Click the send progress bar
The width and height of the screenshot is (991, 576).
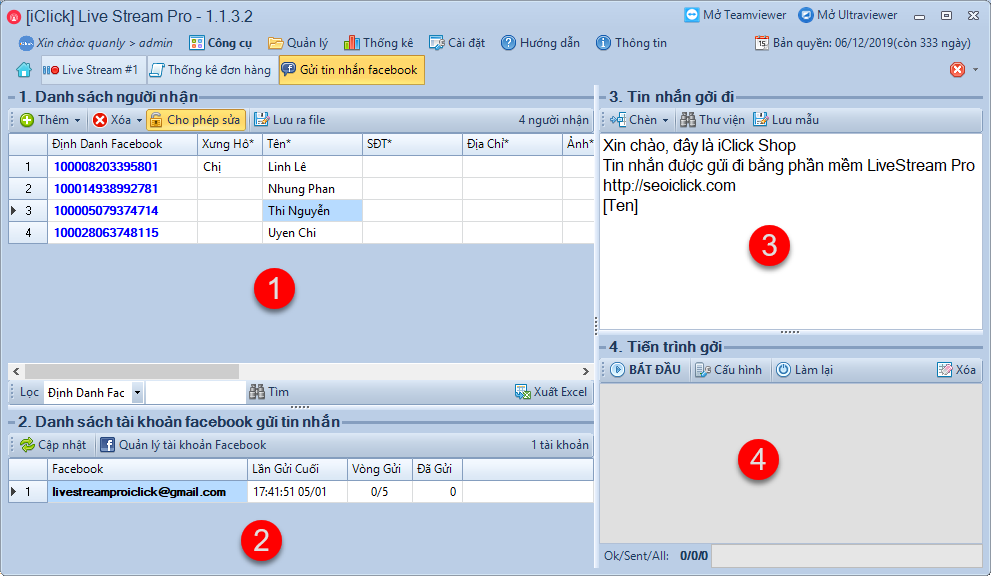(x=846, y=556)
